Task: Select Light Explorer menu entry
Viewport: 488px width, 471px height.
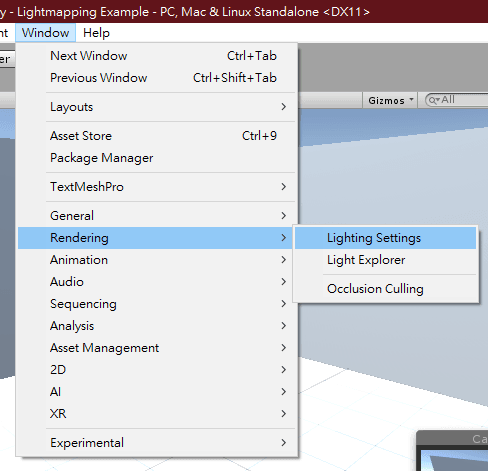Action: [x=385, y=260]
